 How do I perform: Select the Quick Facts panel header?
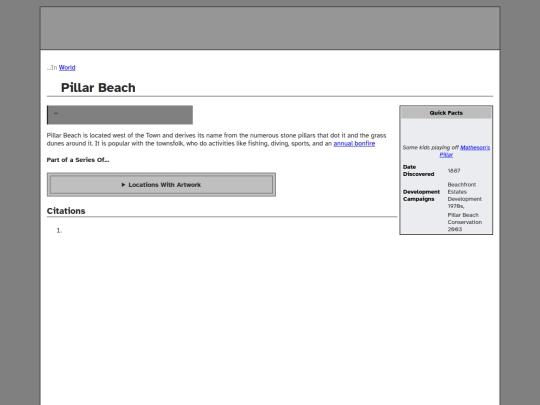(446, 113)
